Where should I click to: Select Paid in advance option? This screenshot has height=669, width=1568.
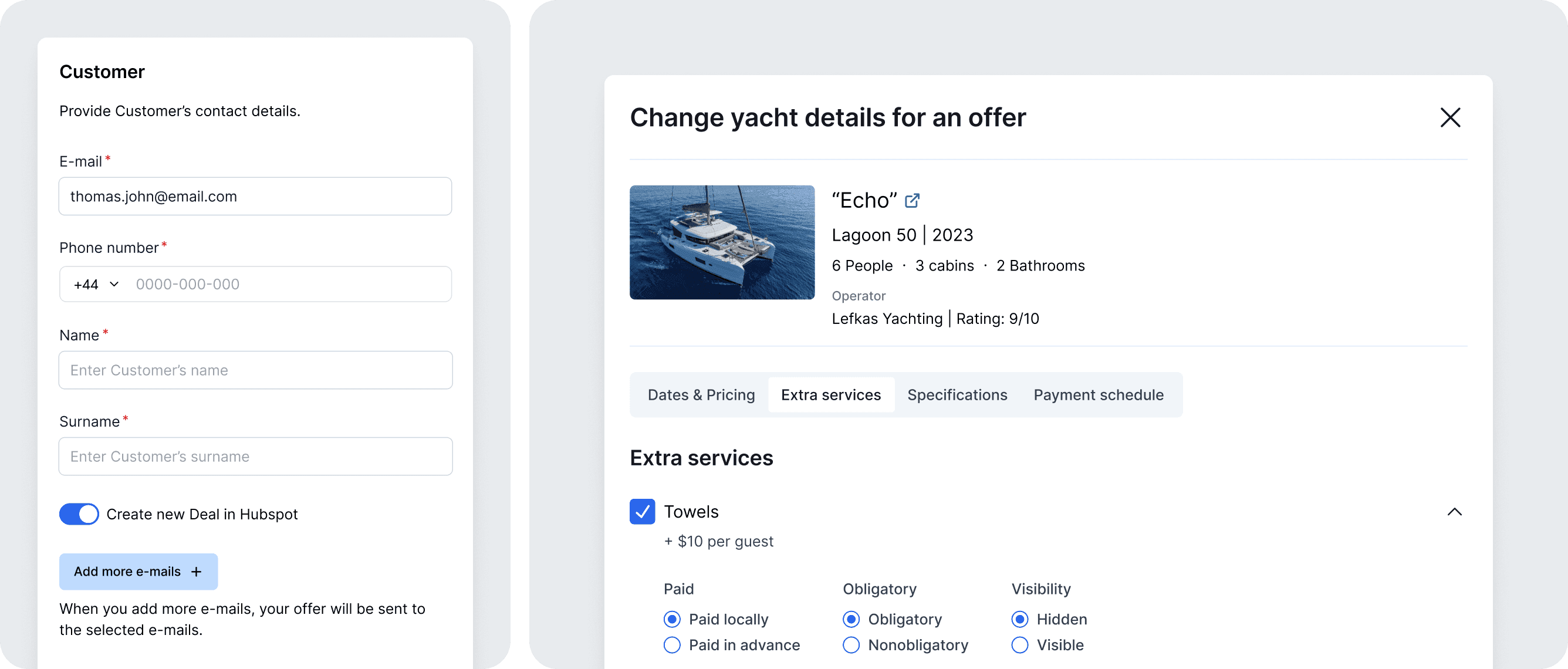pos(672,645)
